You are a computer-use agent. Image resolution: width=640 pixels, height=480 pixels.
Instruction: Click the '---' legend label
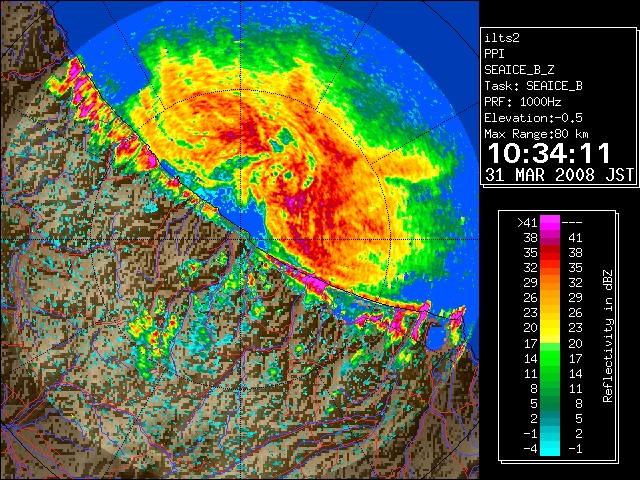tap(572, 223)
